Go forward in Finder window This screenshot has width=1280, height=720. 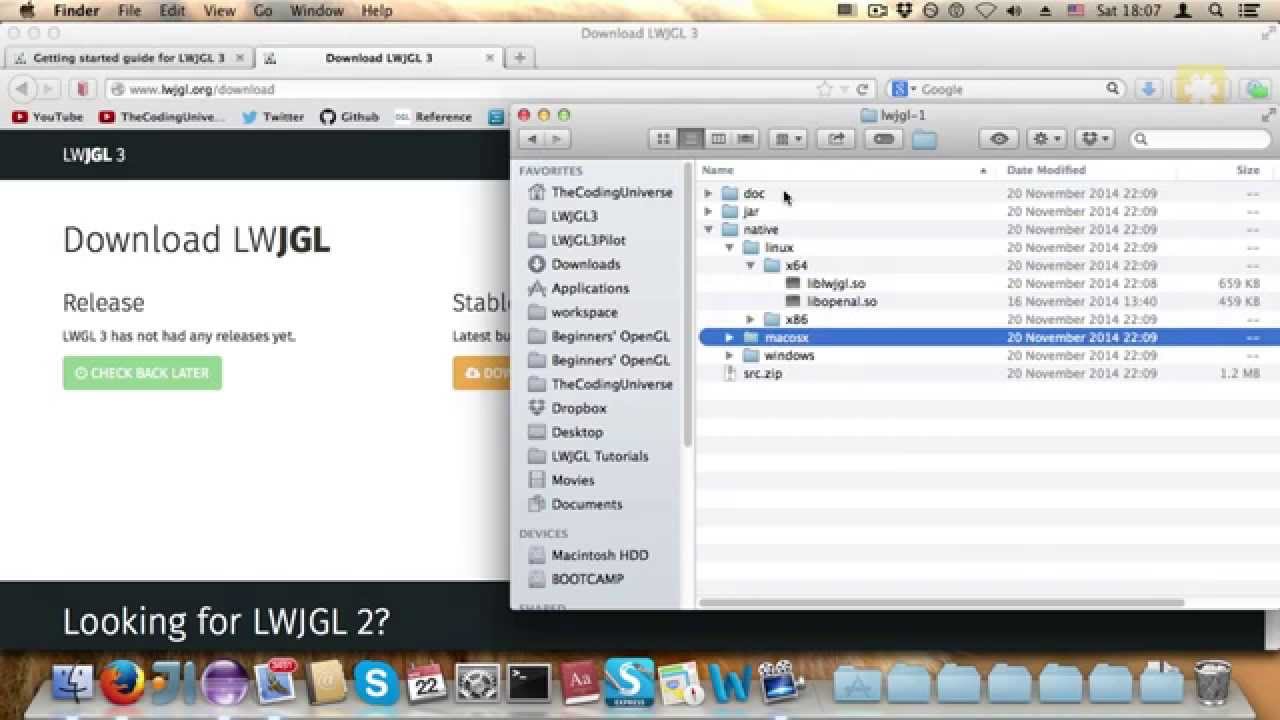click(x=558, y=139)
